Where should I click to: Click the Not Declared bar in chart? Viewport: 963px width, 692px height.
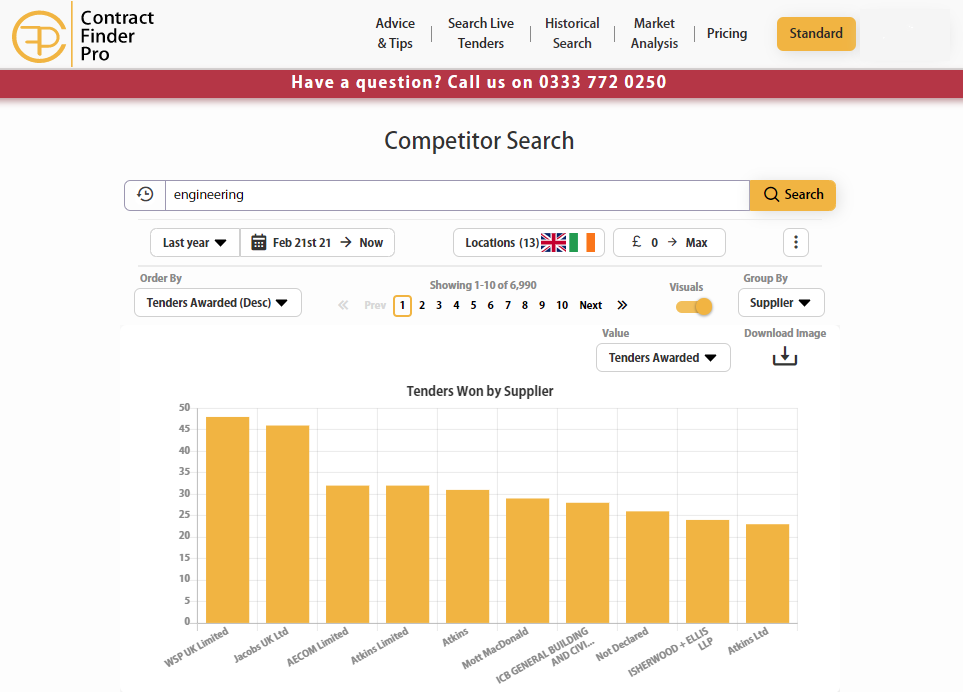click(647, 567)
